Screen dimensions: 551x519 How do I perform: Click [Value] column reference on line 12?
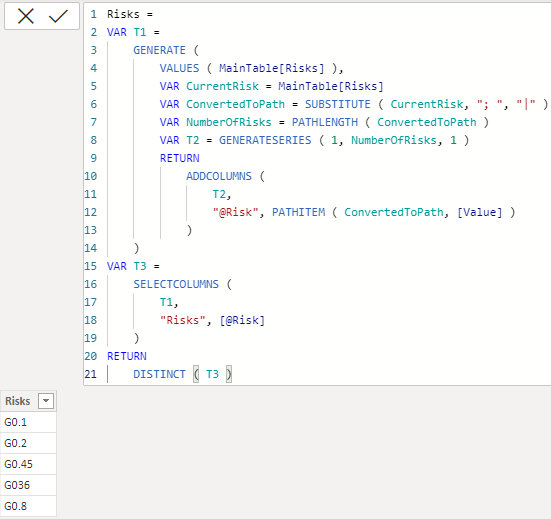point(480,212)
